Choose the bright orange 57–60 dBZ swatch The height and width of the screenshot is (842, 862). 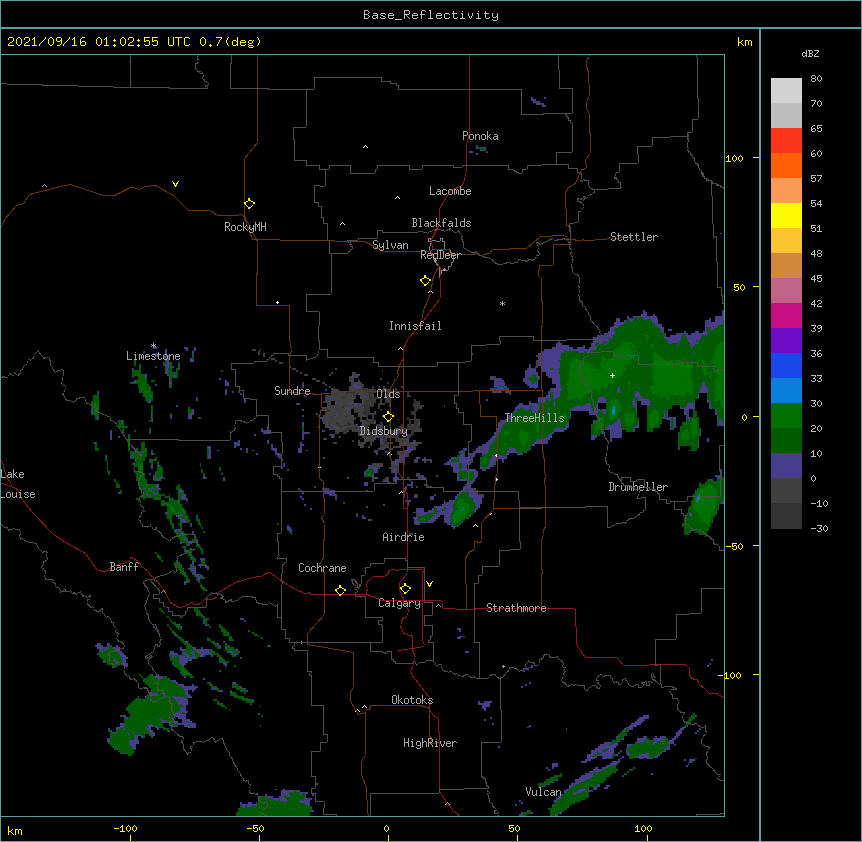(786, 165)
